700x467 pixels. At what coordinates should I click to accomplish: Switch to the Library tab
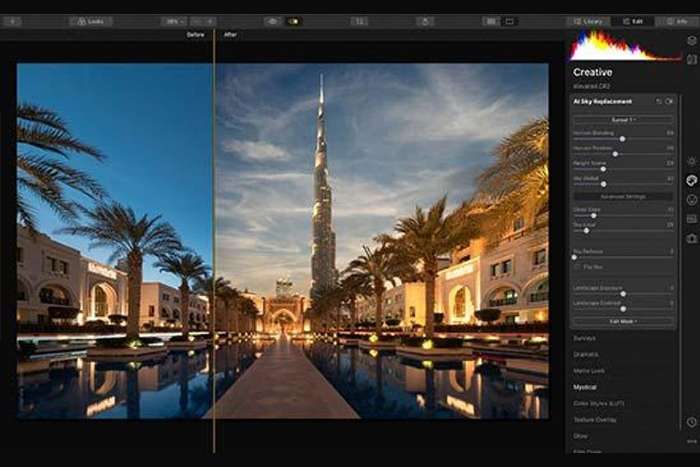[589, 21]
